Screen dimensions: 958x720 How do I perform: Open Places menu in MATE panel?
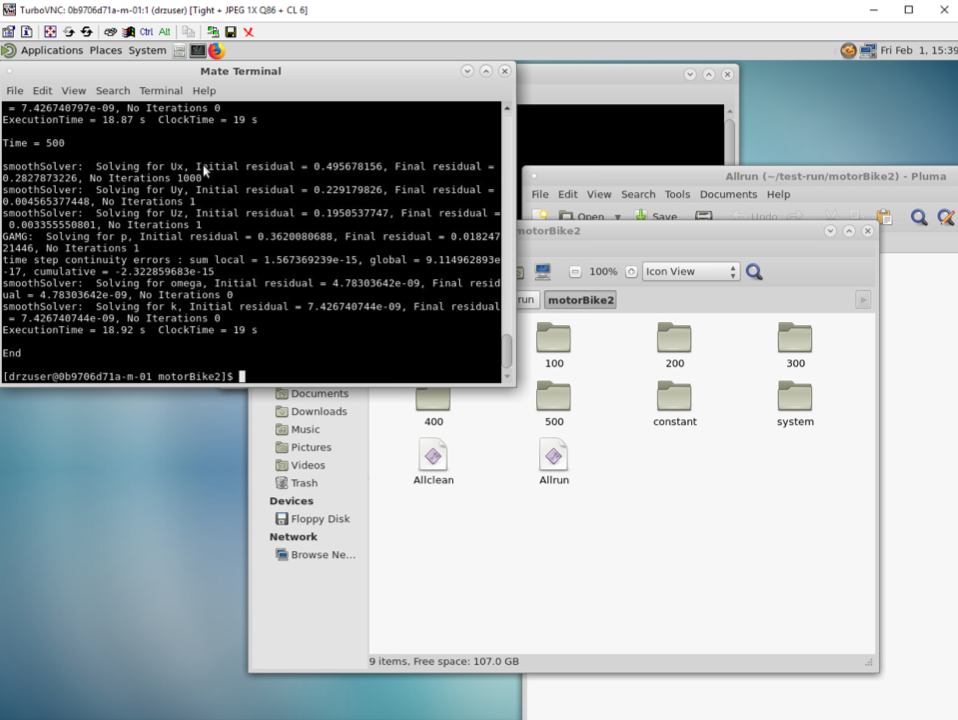click(x=106, y=50)
